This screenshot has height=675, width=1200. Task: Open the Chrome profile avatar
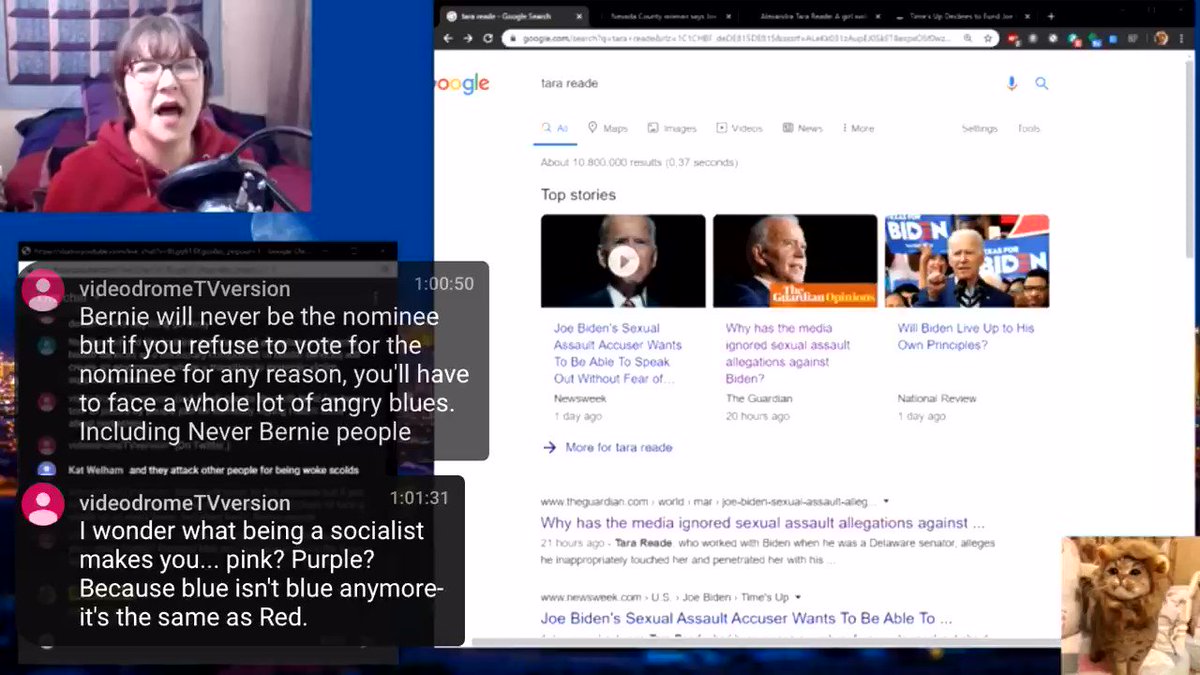click(1162, 38)
